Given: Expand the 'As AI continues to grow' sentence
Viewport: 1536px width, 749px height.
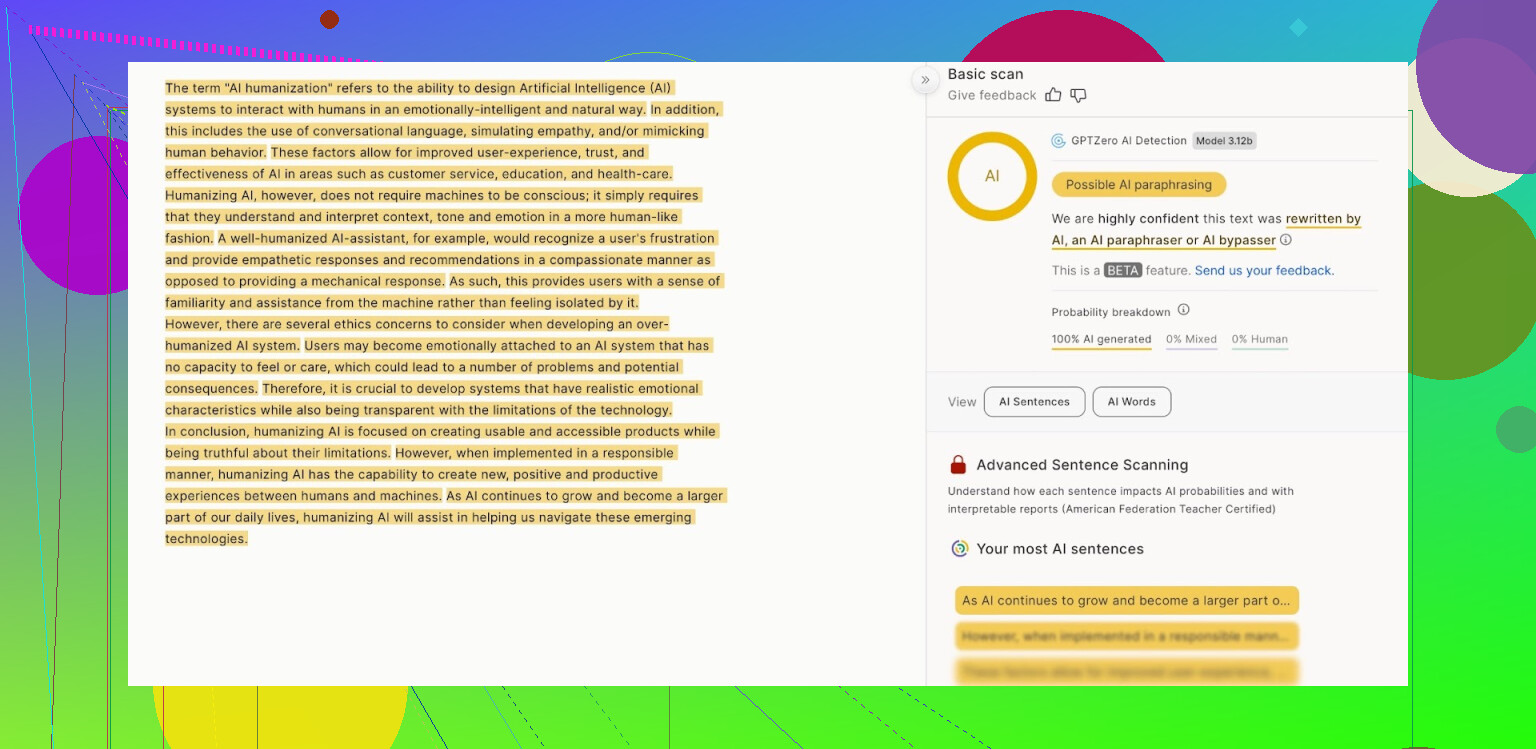Looking at the screenshot, I should pos(1126,601).
